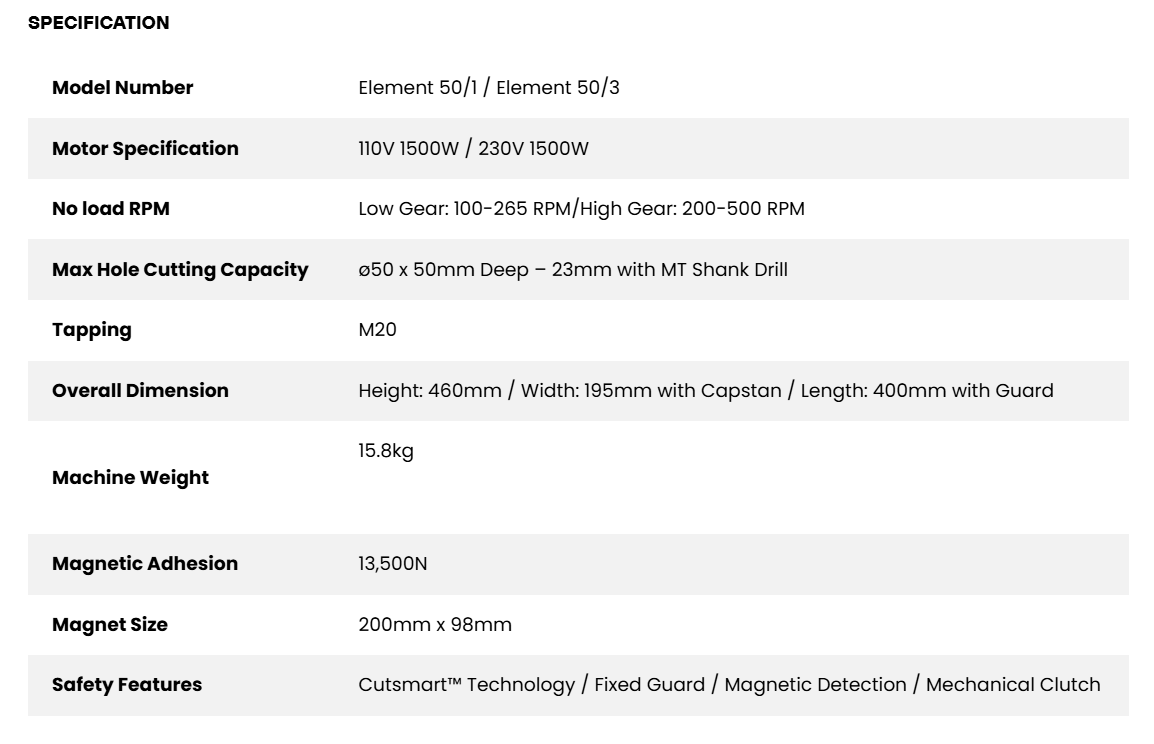Select the Tapping row label

click(x=92, y=330)
